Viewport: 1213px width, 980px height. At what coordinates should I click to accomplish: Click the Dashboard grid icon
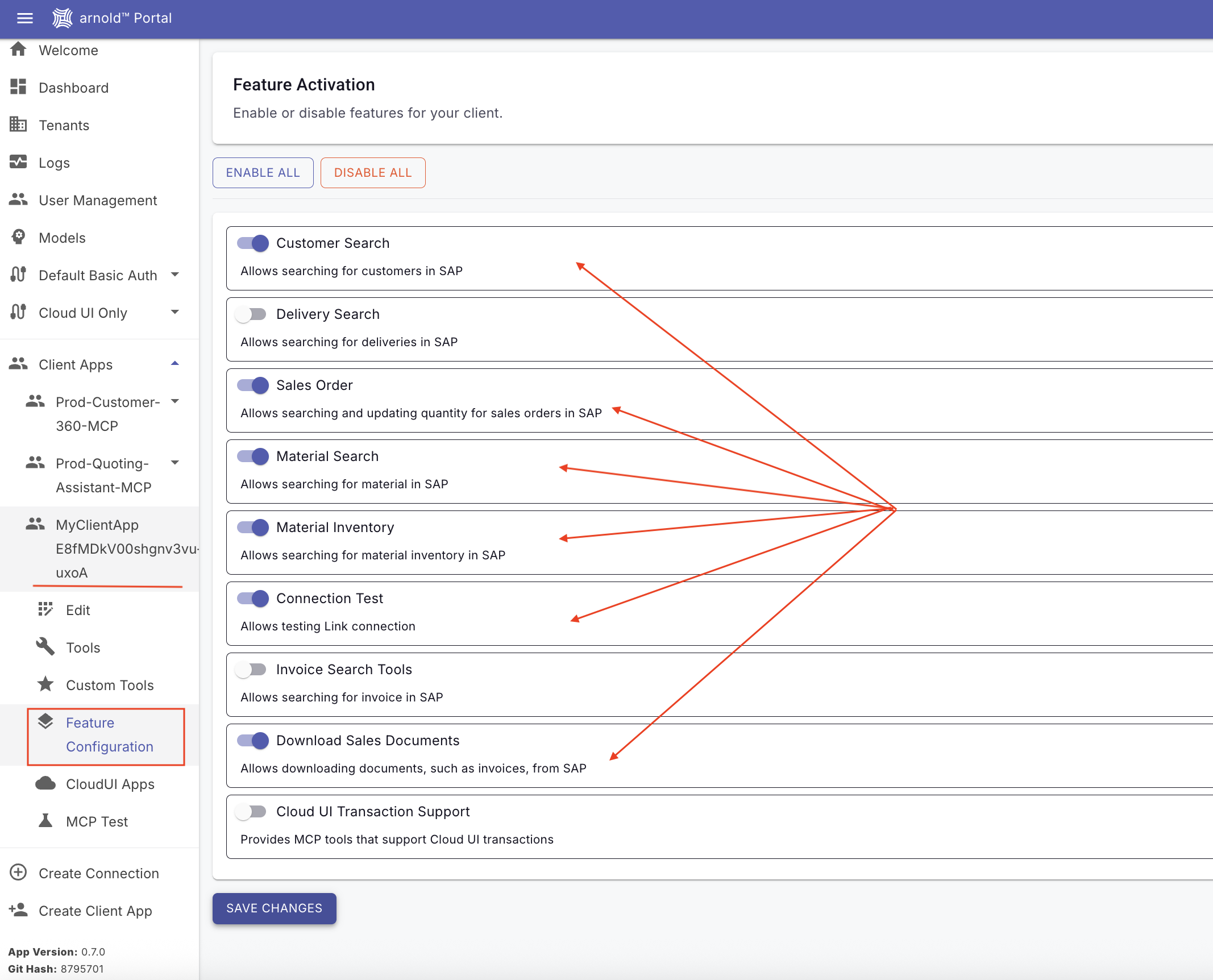click(18, 87)
